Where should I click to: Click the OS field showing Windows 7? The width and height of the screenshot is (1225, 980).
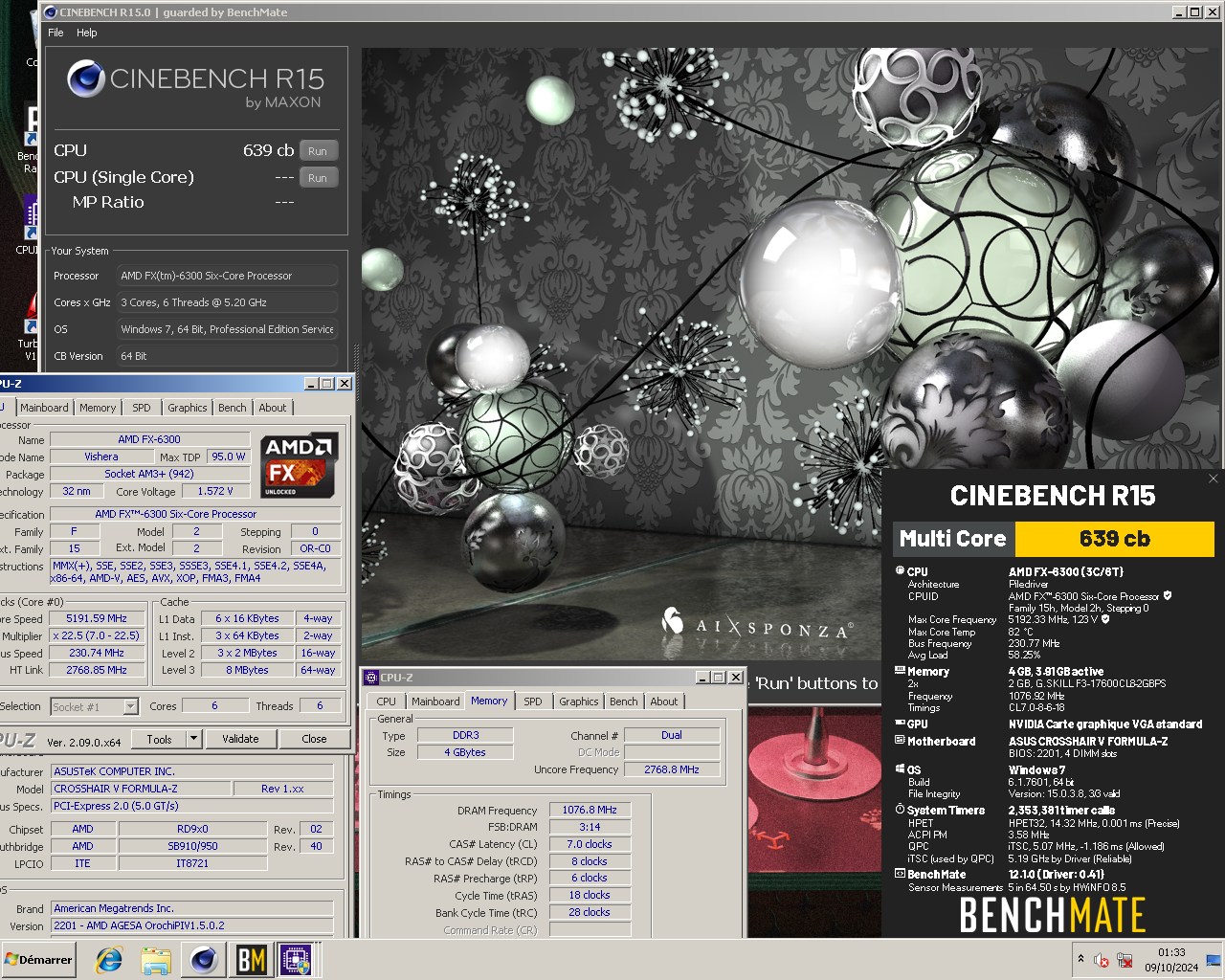(x=228, y=329)
